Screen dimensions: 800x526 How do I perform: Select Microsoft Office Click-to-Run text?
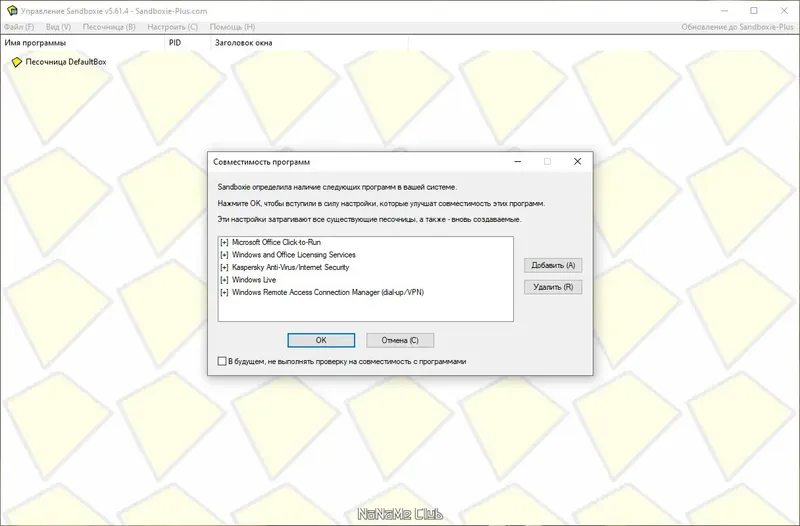tap(276, 242)
